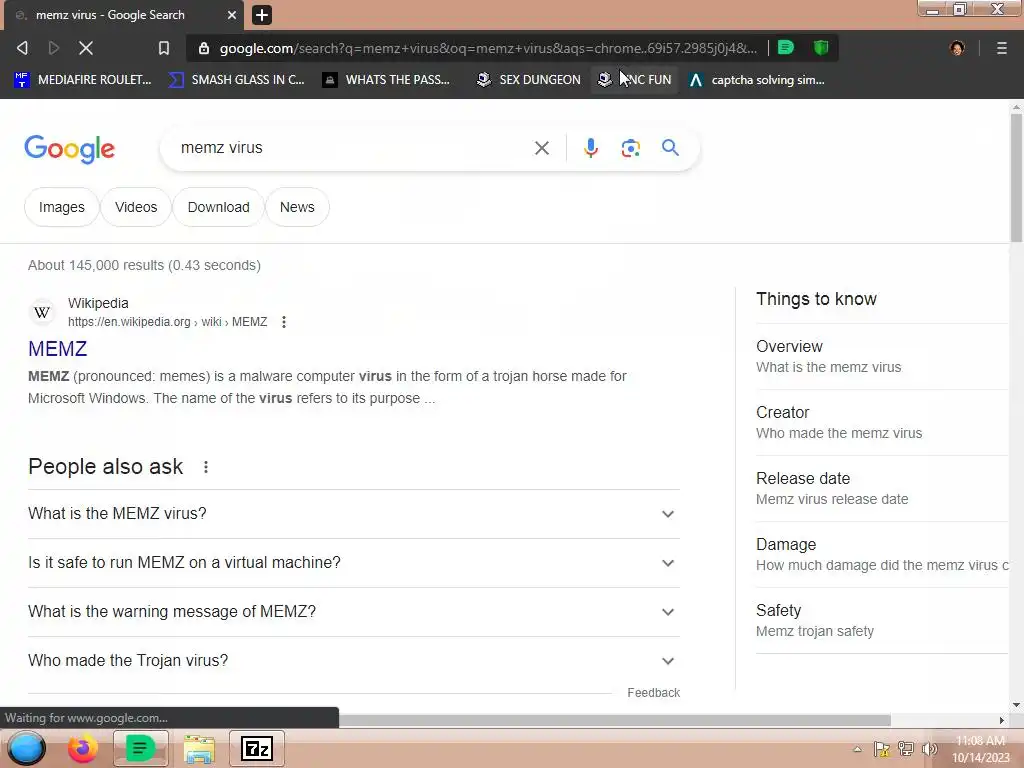Filter results by Videos
1024x768 pixels.
click(136, 207)
